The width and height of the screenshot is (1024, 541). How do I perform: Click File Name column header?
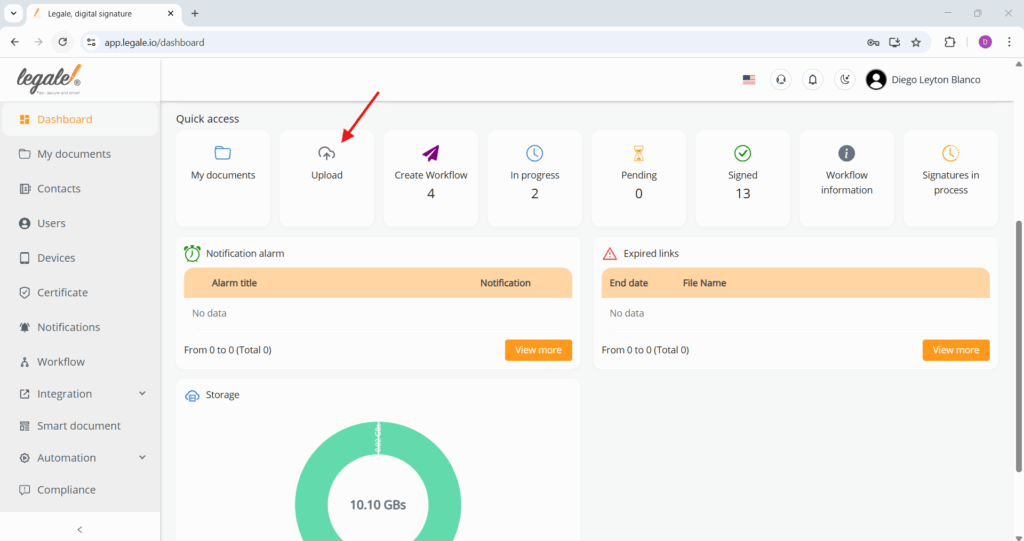coord(704,283)
